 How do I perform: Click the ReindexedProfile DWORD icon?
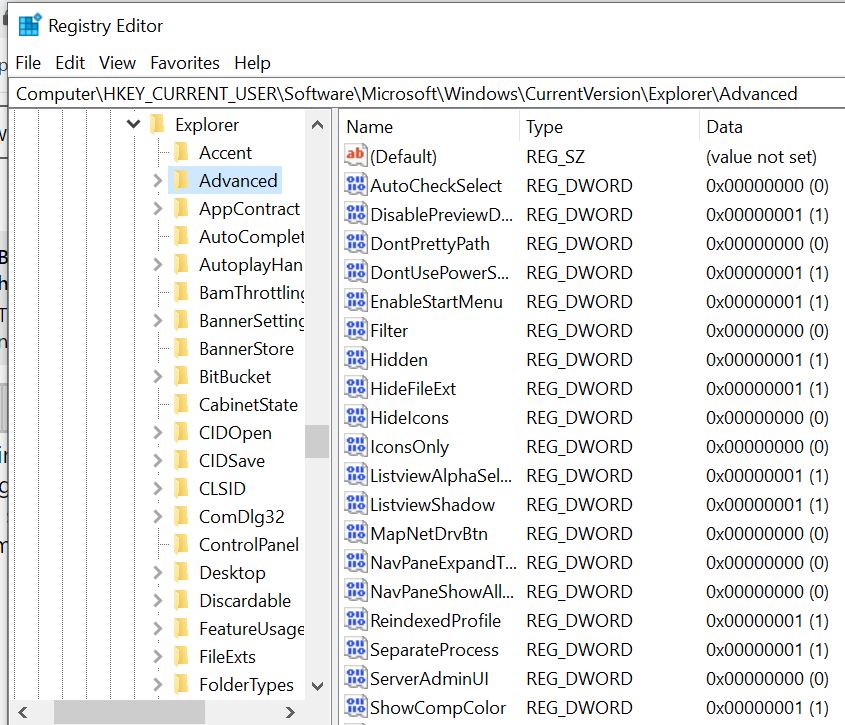tap(356, 620)
